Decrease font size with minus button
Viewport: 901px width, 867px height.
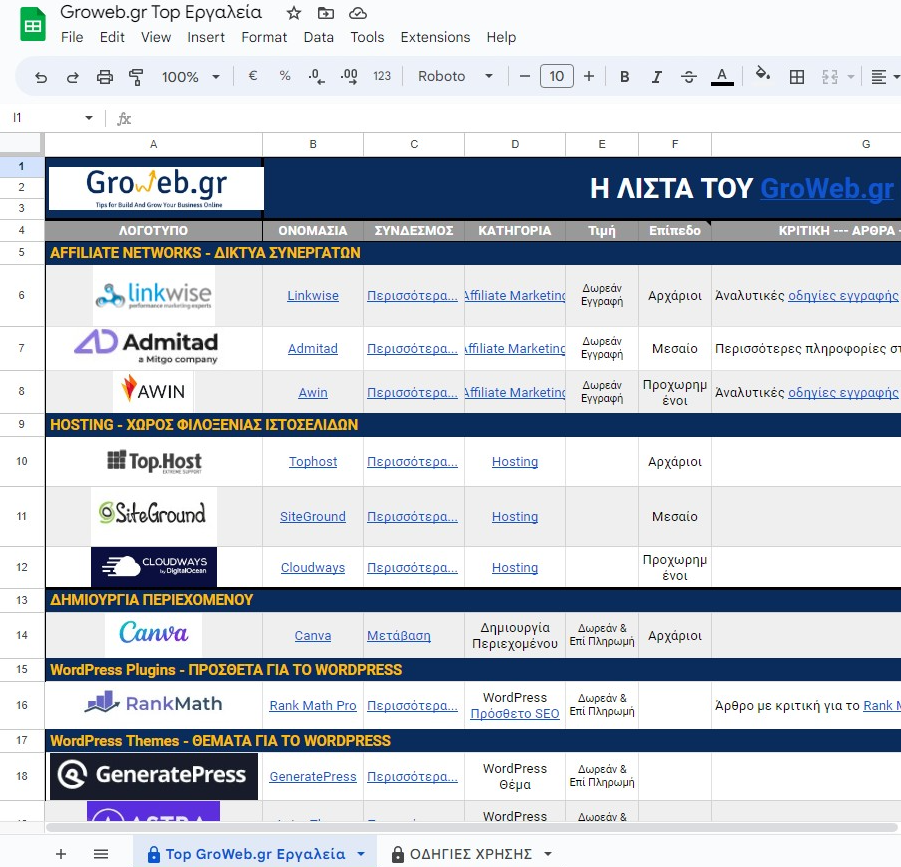[524, 76]
